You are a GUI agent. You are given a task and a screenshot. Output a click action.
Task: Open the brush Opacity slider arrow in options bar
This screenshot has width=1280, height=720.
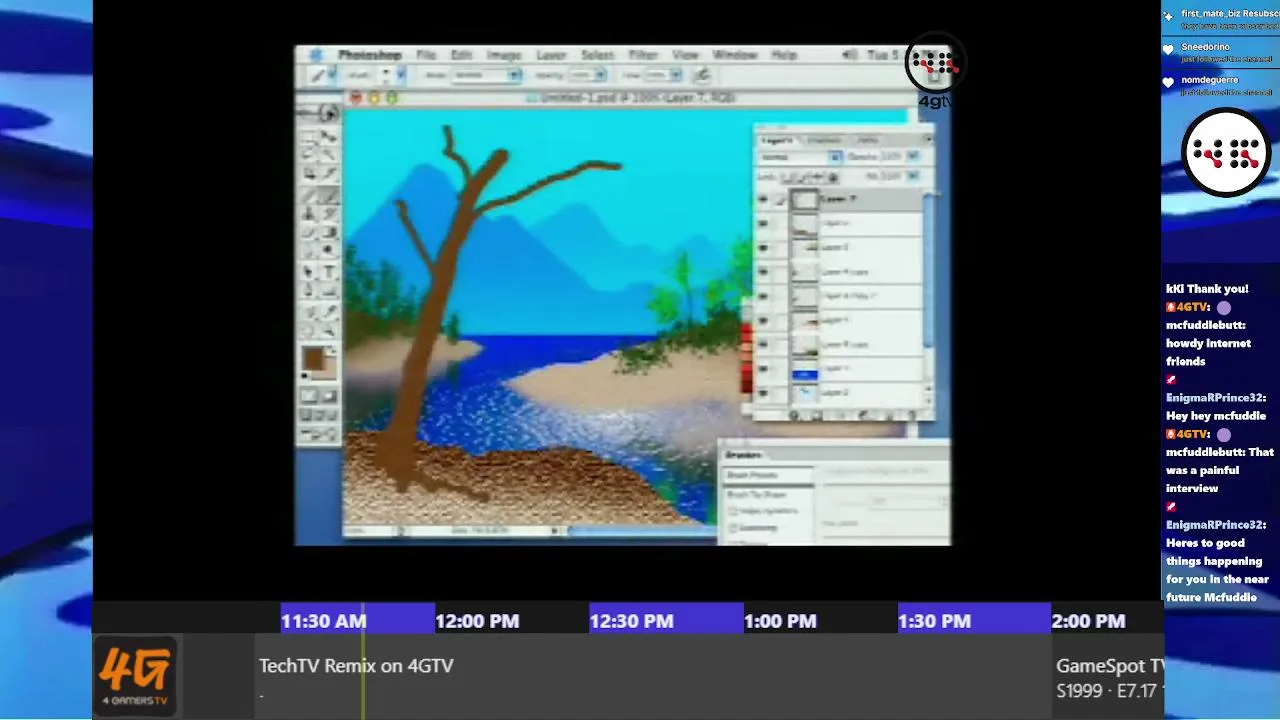point(600,75)
